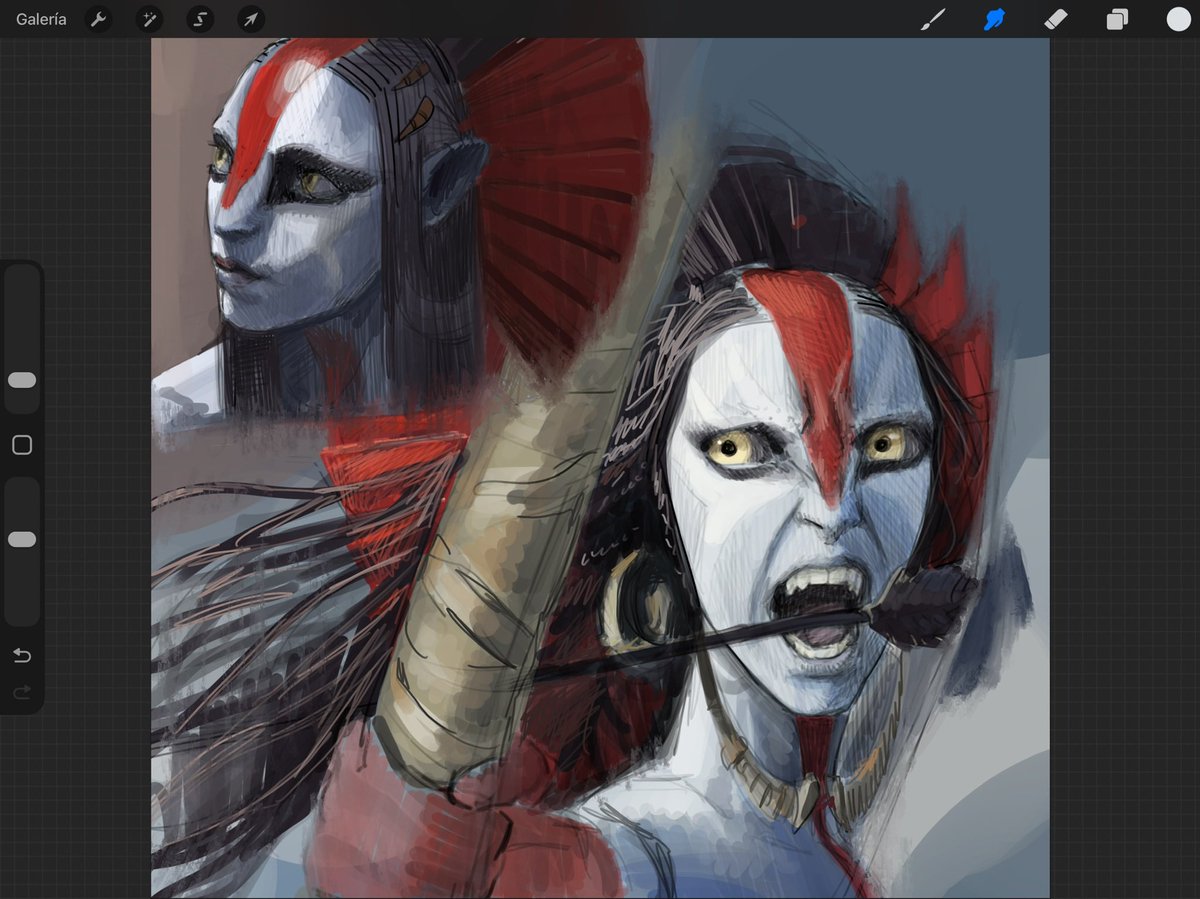Select the Paint brush tool
The width and height of the screenshot is (1200, 899).
pyautogui.click(x=933, y=19)
